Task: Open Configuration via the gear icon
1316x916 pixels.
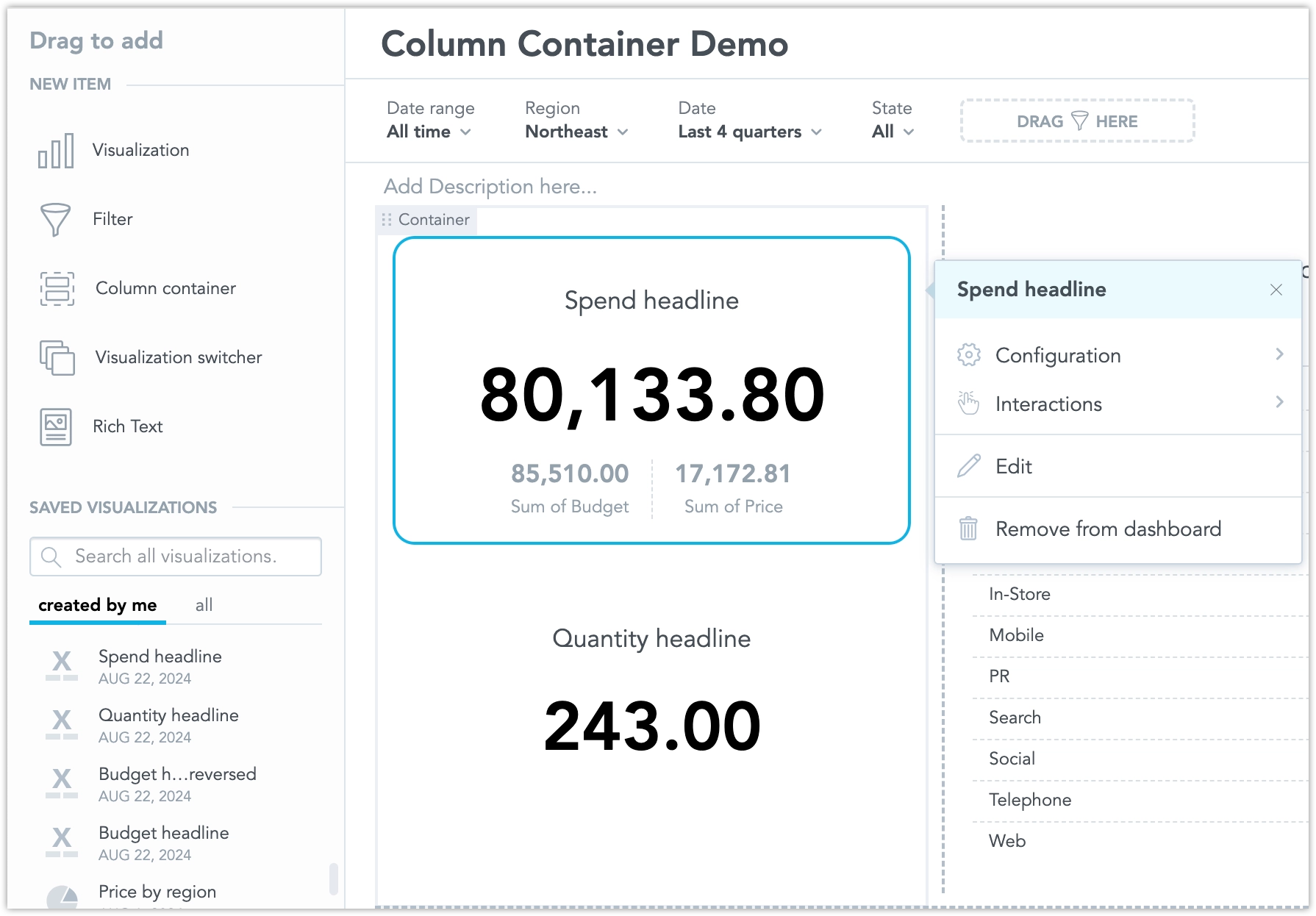Action: (969, 354)
